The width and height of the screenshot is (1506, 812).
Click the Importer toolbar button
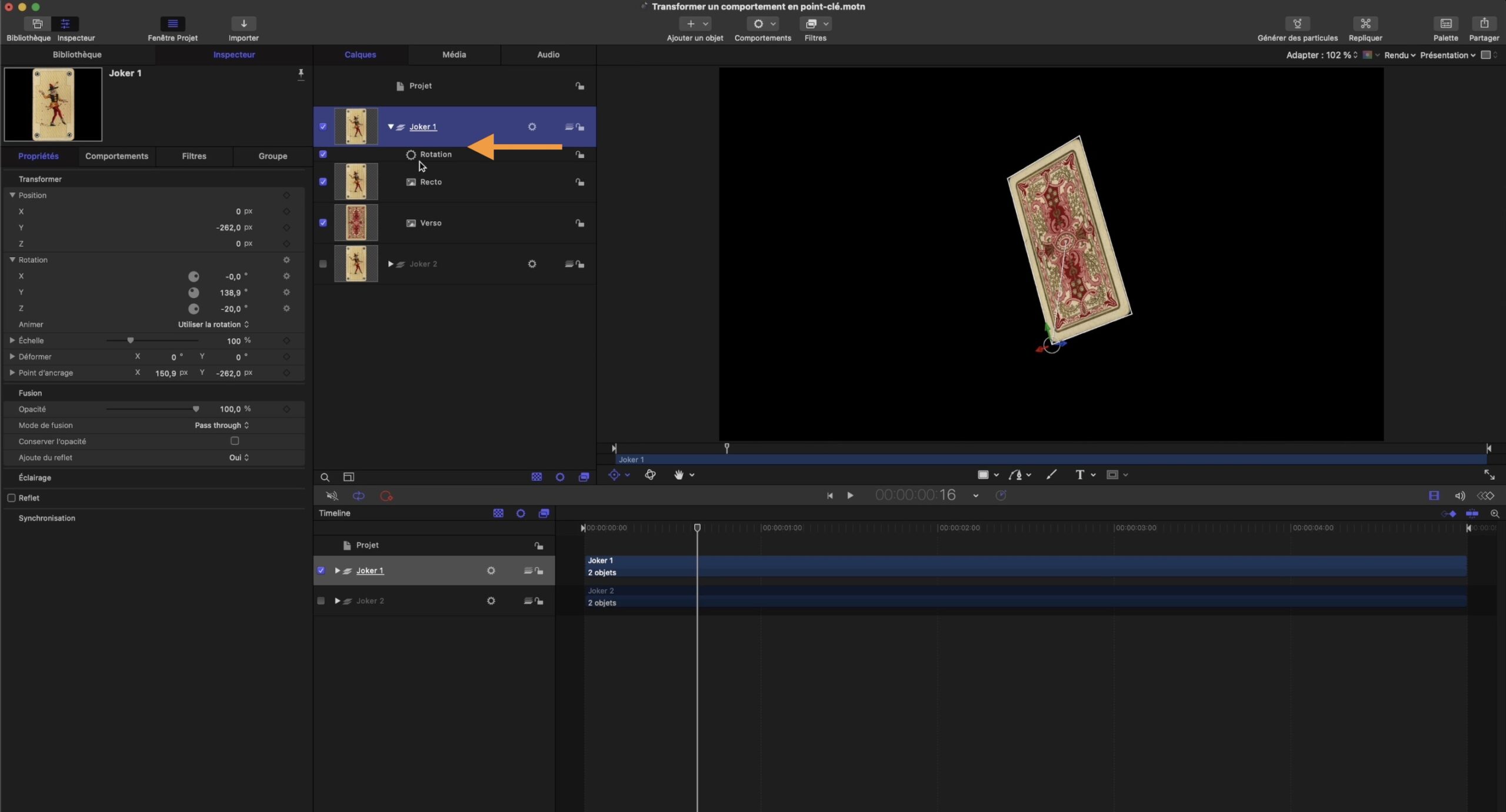[x=244, y=24]
